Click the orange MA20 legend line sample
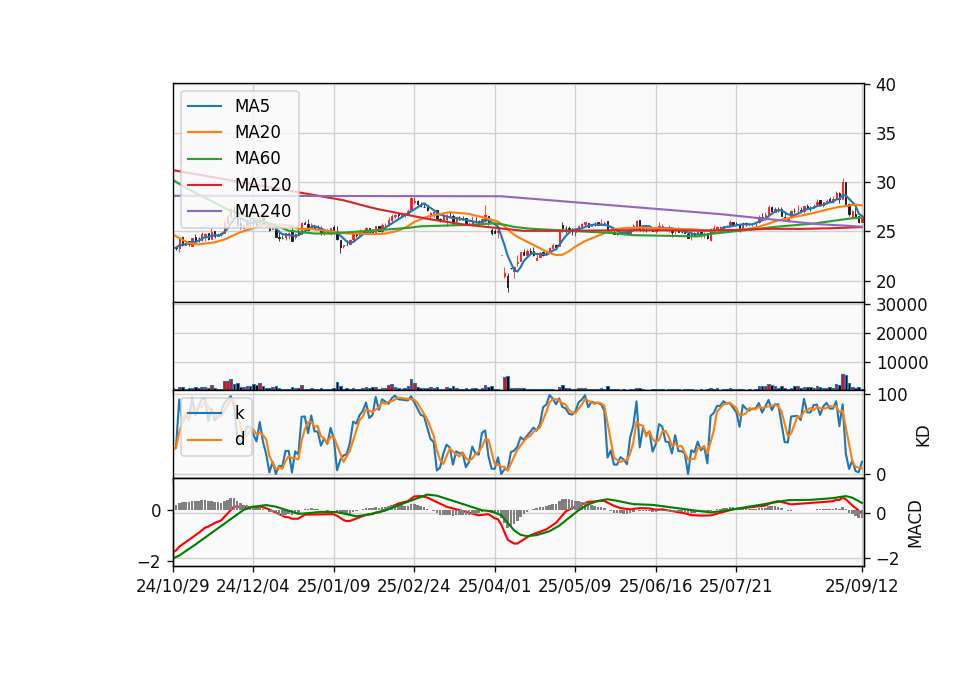 (x=204, y=132)
